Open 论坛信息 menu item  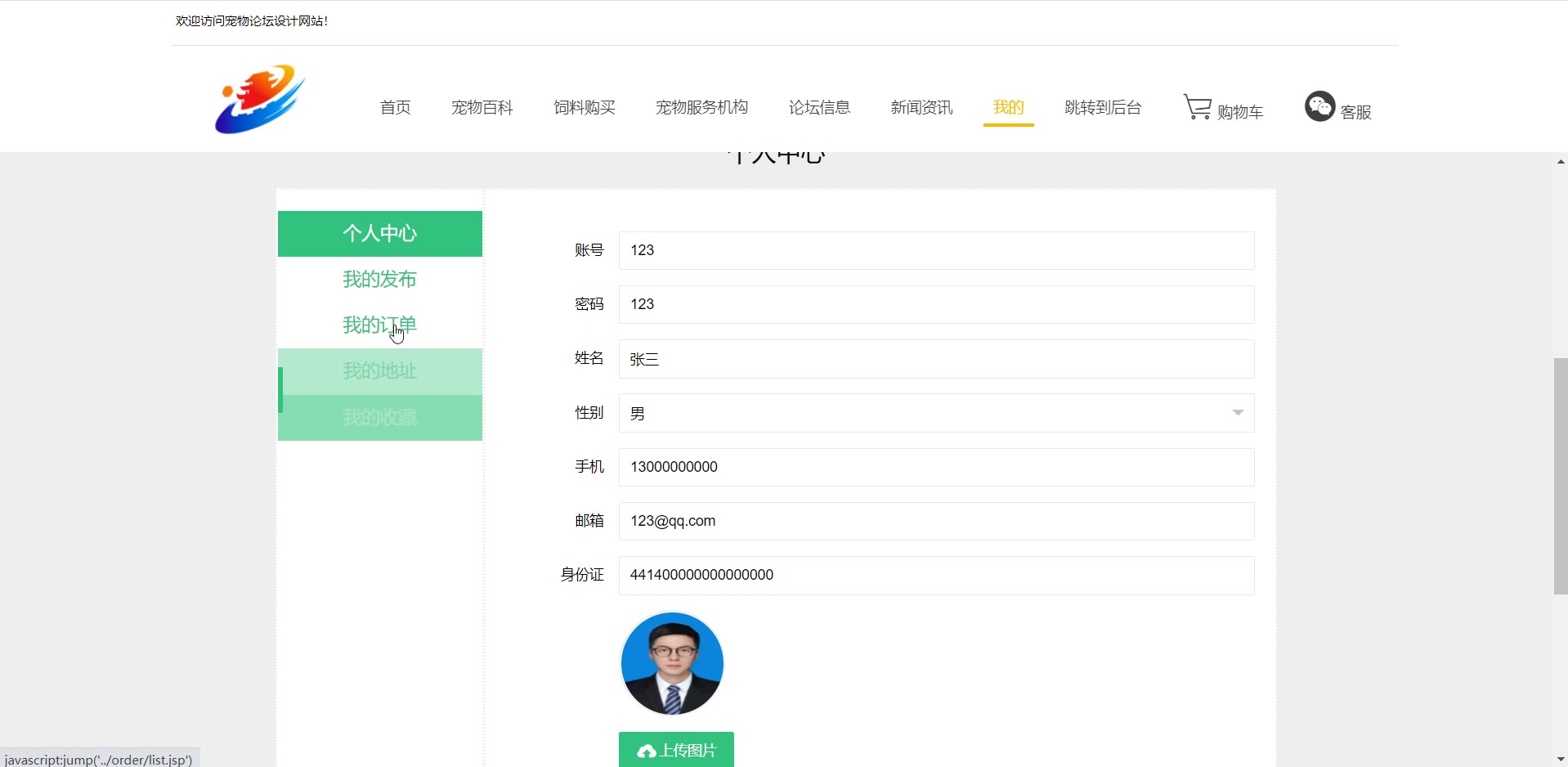click(819, 107)
